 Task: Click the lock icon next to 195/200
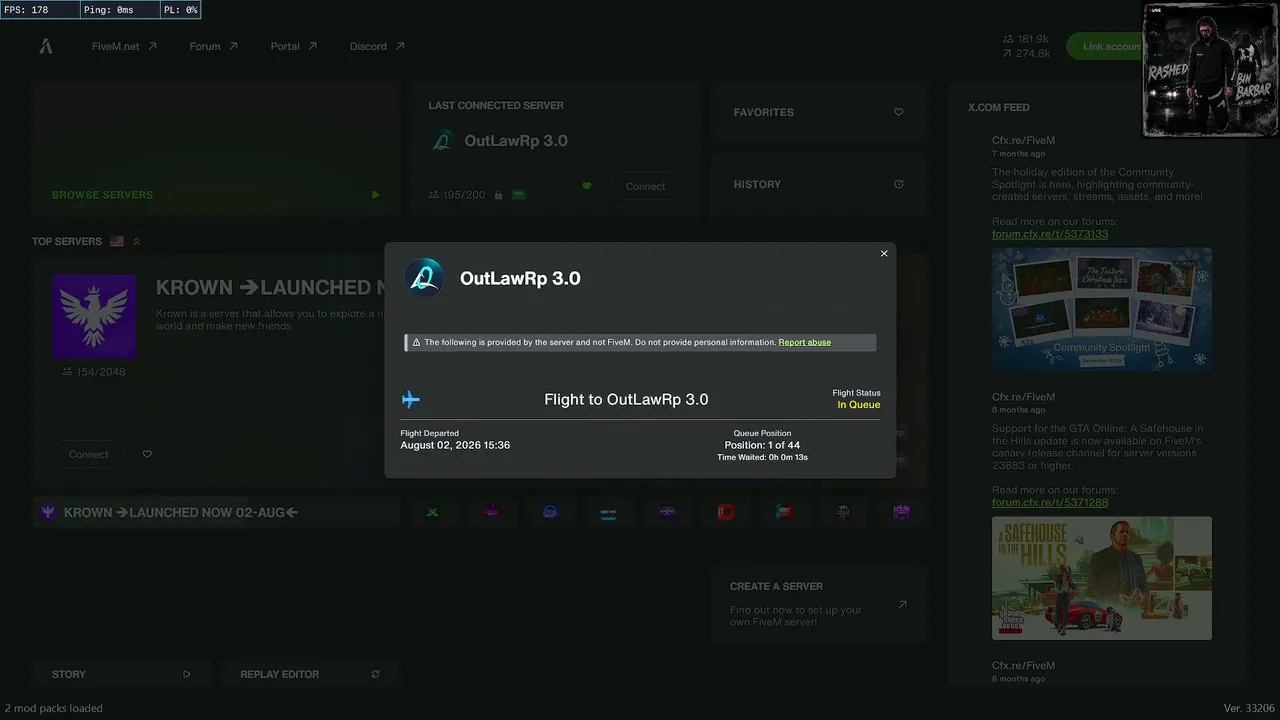[x=498, y=195]
